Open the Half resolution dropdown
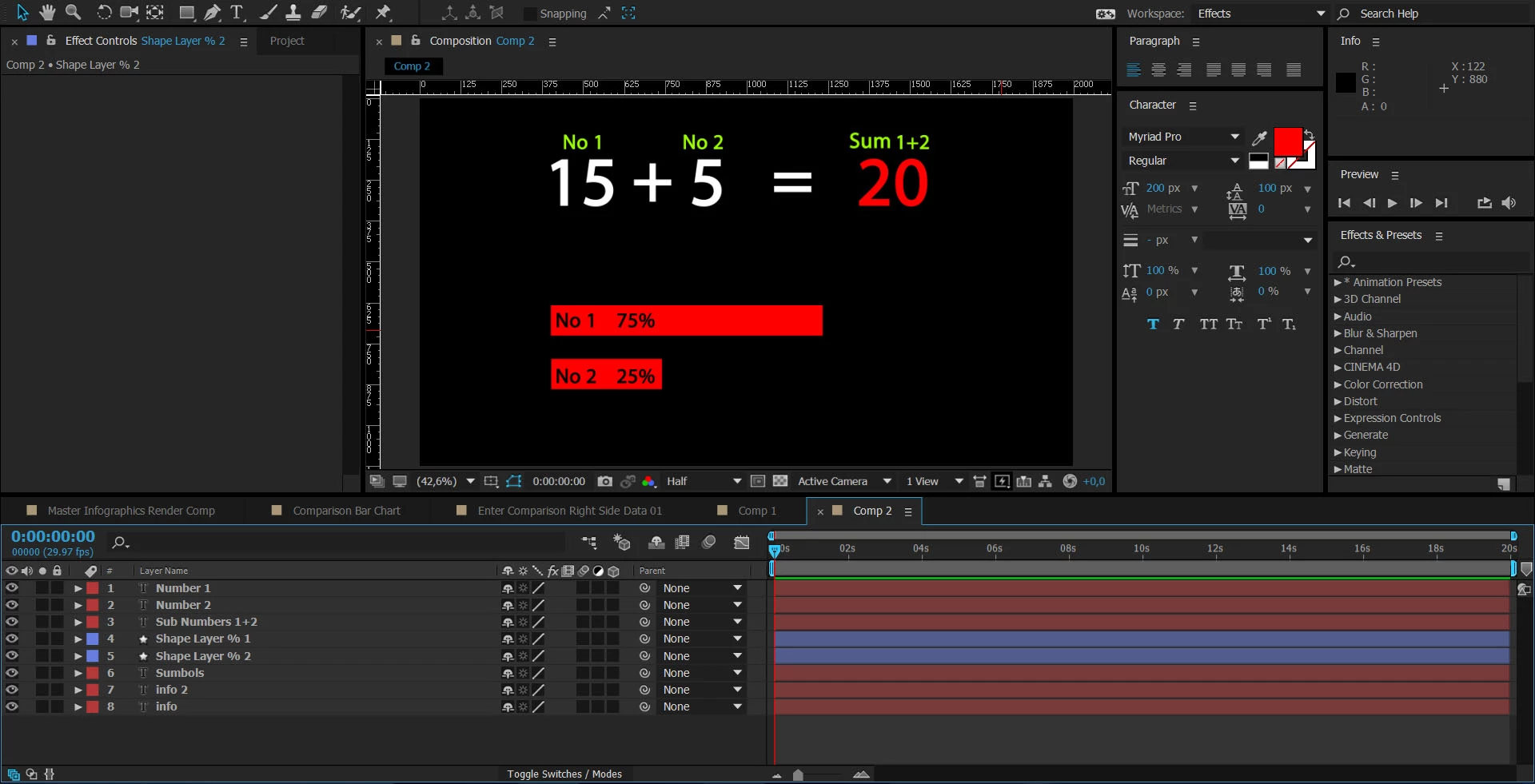This screenshot has height=784, width=1535. tap(704, 481)
